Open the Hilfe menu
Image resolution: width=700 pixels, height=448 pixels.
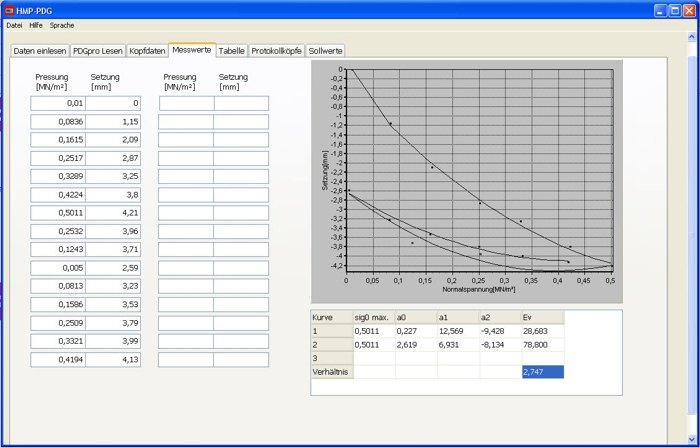point(36,25)
